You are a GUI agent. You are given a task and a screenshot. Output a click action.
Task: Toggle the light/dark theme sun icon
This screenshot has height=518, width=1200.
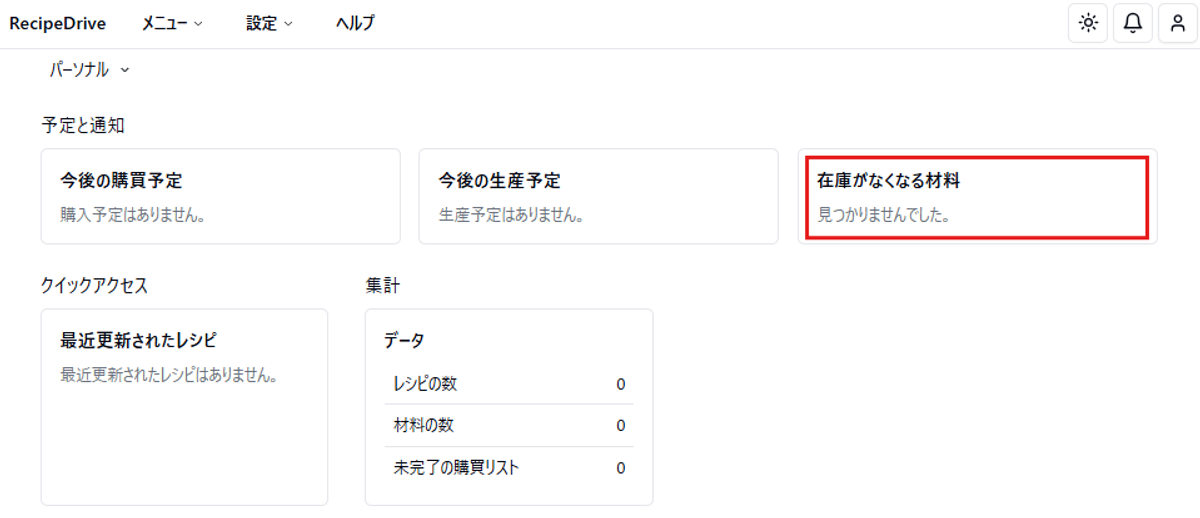[x=1088, y=23]
